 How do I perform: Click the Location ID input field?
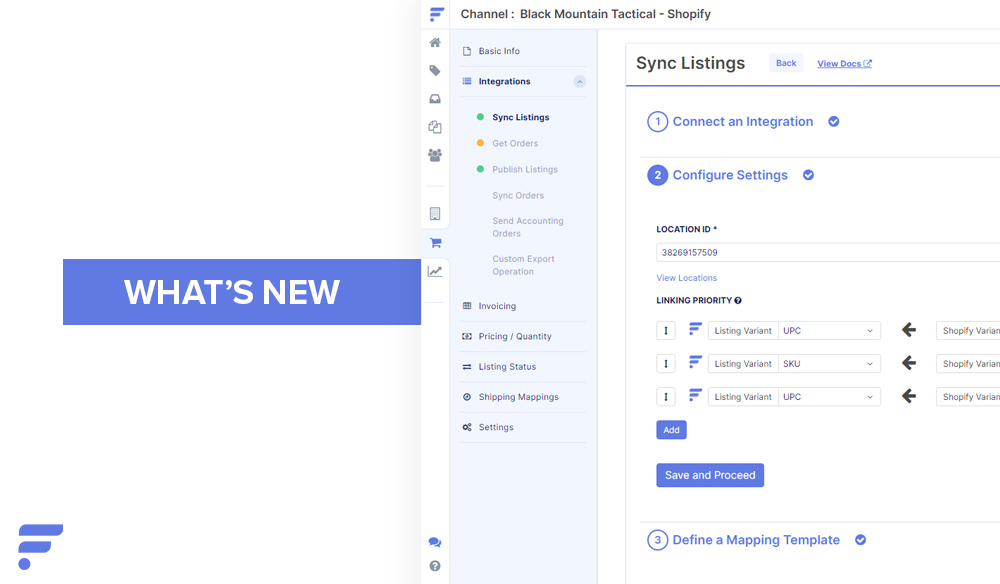point(828,252)
